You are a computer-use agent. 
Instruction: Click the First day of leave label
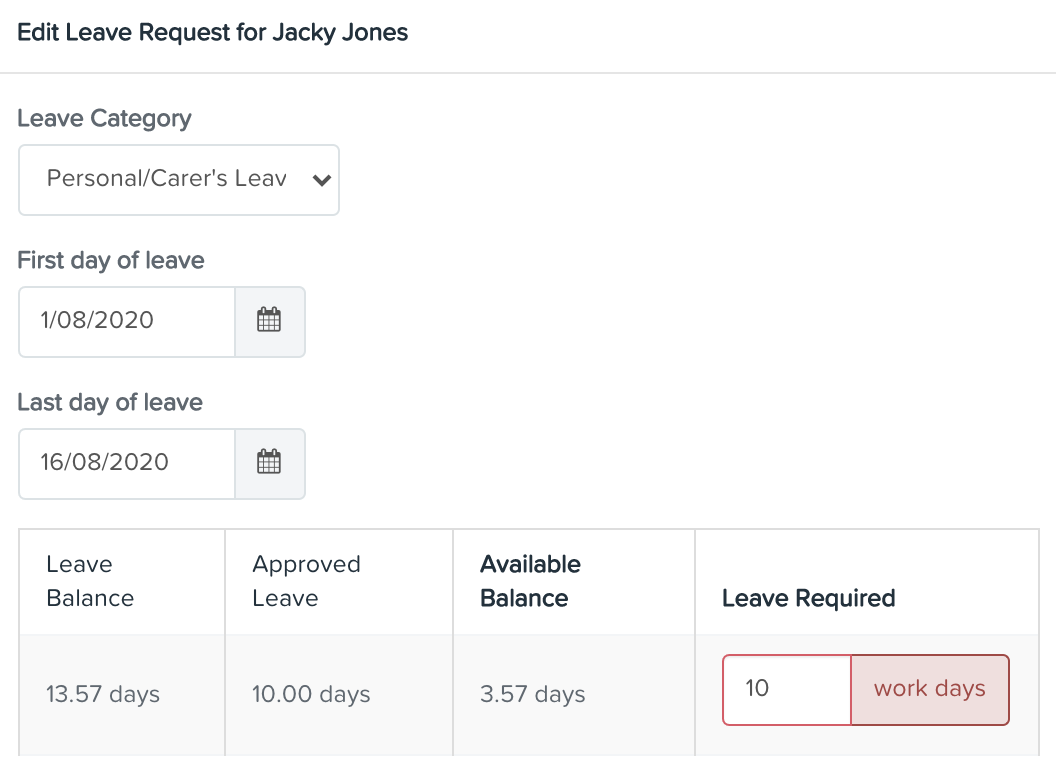tap(110, 260)
